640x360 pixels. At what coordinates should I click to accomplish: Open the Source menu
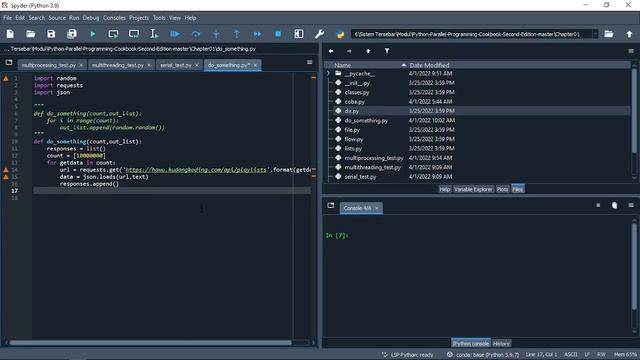[57, 18]
